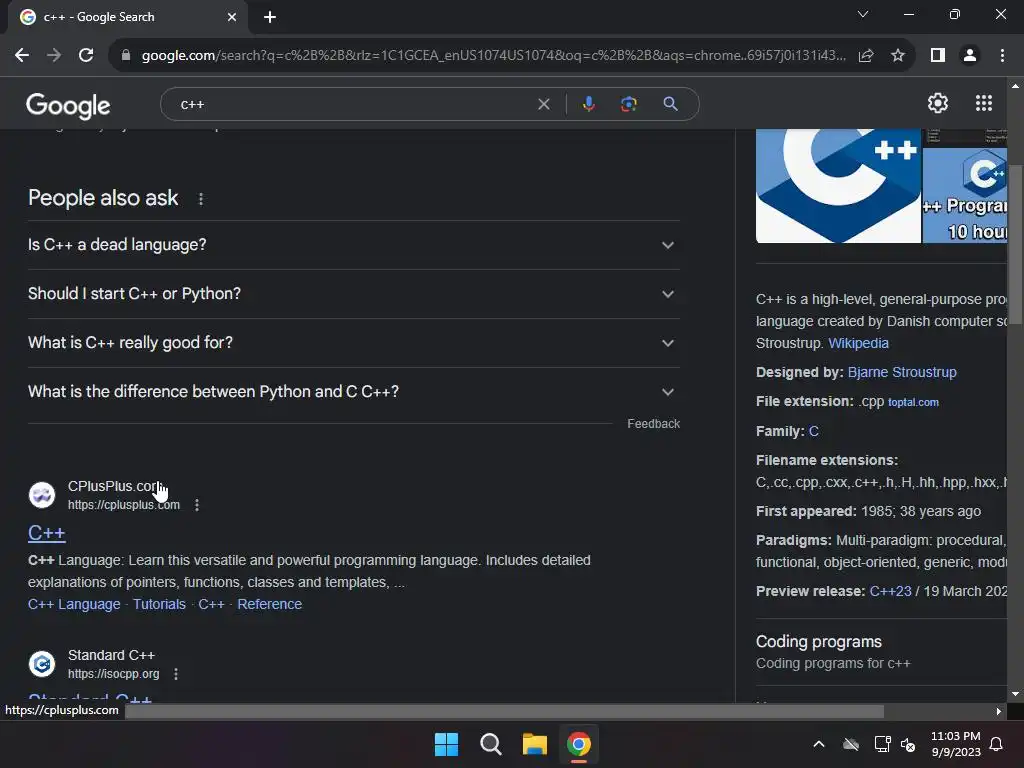Screen dimensions: 1024x768
Task: Open the tab search dropdown chevron
Action: (863, 14)
